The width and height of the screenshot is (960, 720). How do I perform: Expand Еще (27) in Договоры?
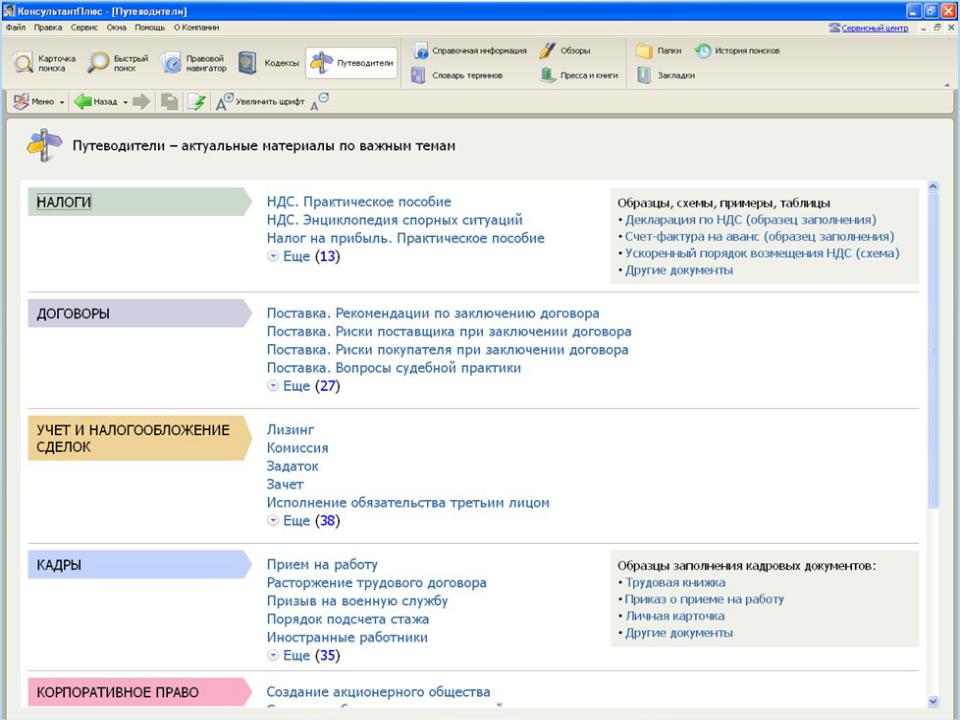coord(304,386)
